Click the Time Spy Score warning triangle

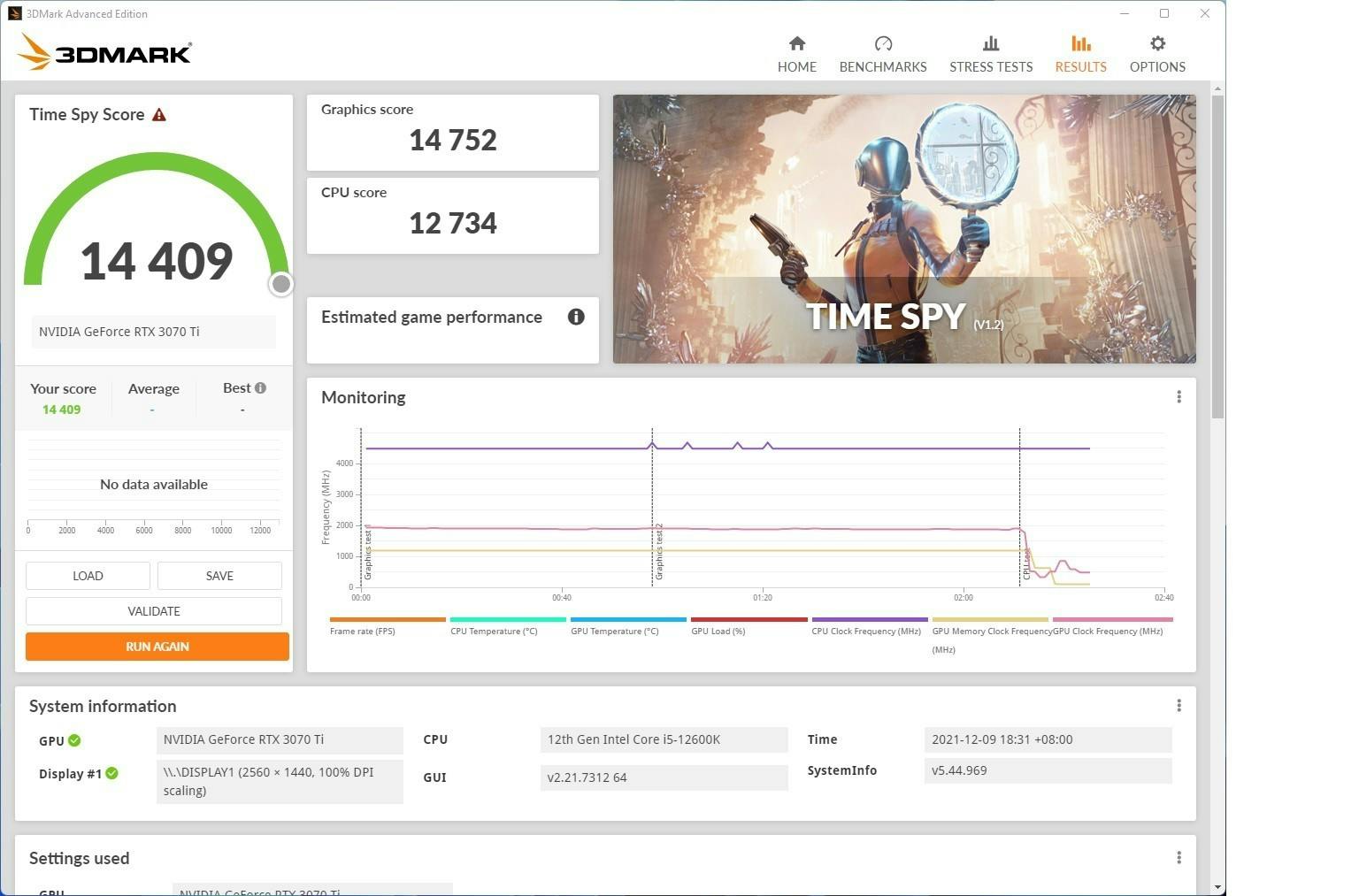tap(159, 115)
